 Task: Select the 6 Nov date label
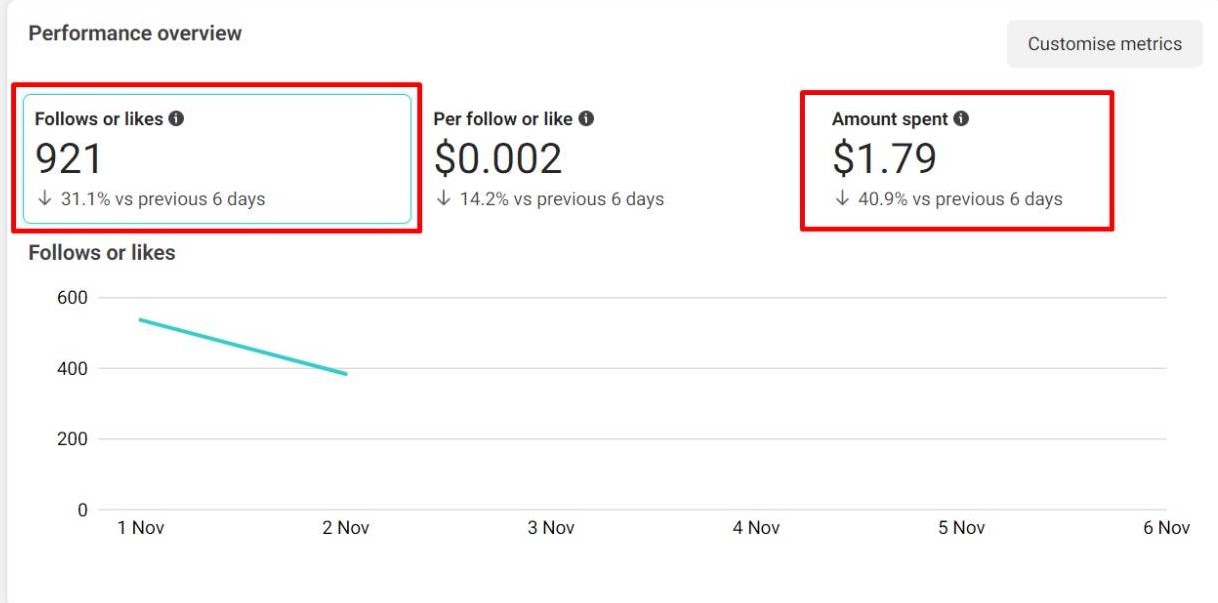point(1166,528)
